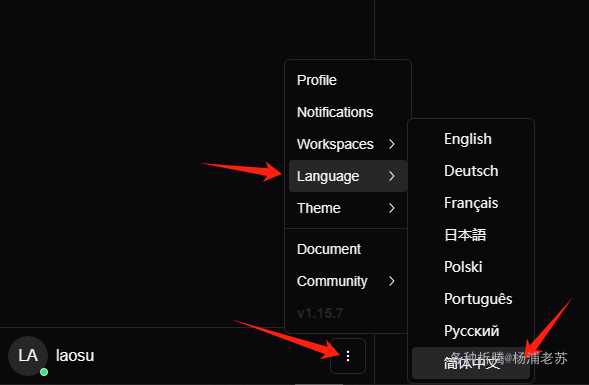Select the Theme menu item

pyautogui.click(x=348, y=208)
